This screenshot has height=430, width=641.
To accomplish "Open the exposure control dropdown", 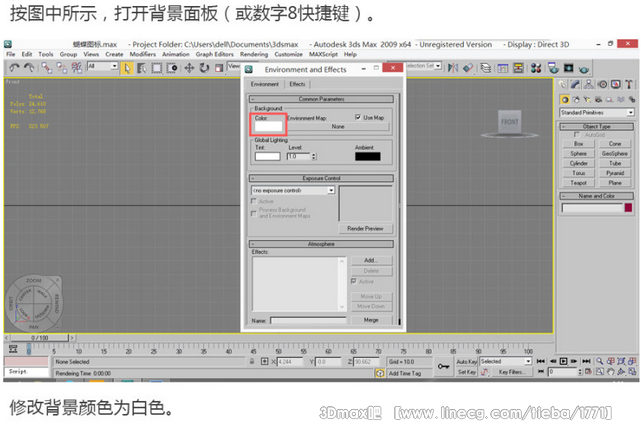I will (x=331, y=190).
